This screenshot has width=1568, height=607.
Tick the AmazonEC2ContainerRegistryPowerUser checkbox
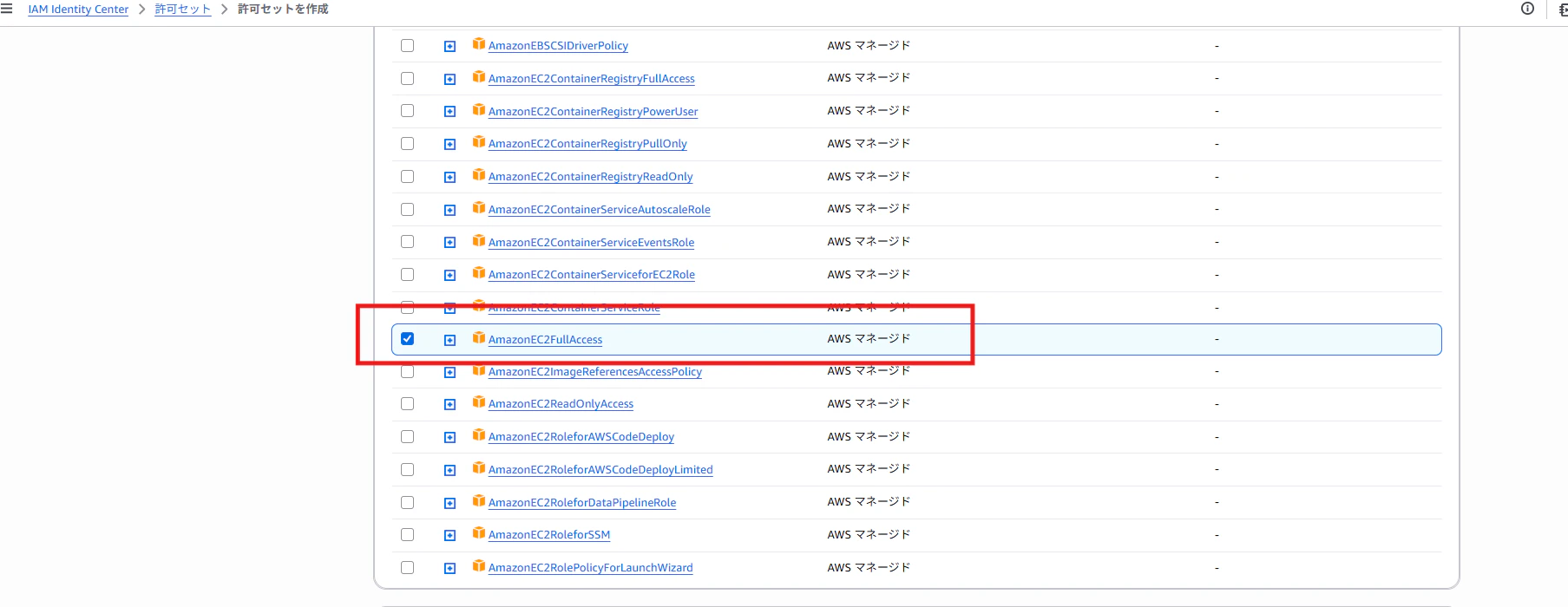coord(407,111)
